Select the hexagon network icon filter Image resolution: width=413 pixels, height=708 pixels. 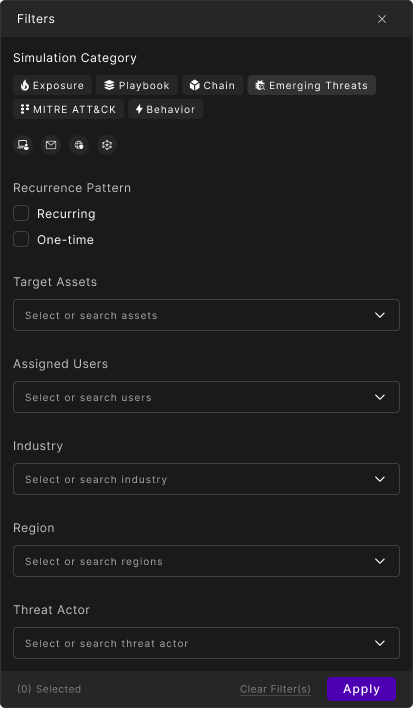(x=107, y=145)
